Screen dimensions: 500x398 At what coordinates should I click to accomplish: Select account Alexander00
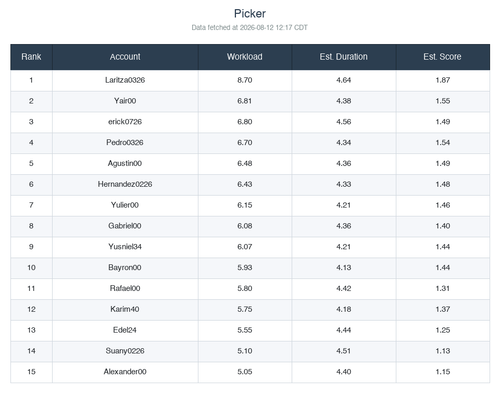coord(125,372)
